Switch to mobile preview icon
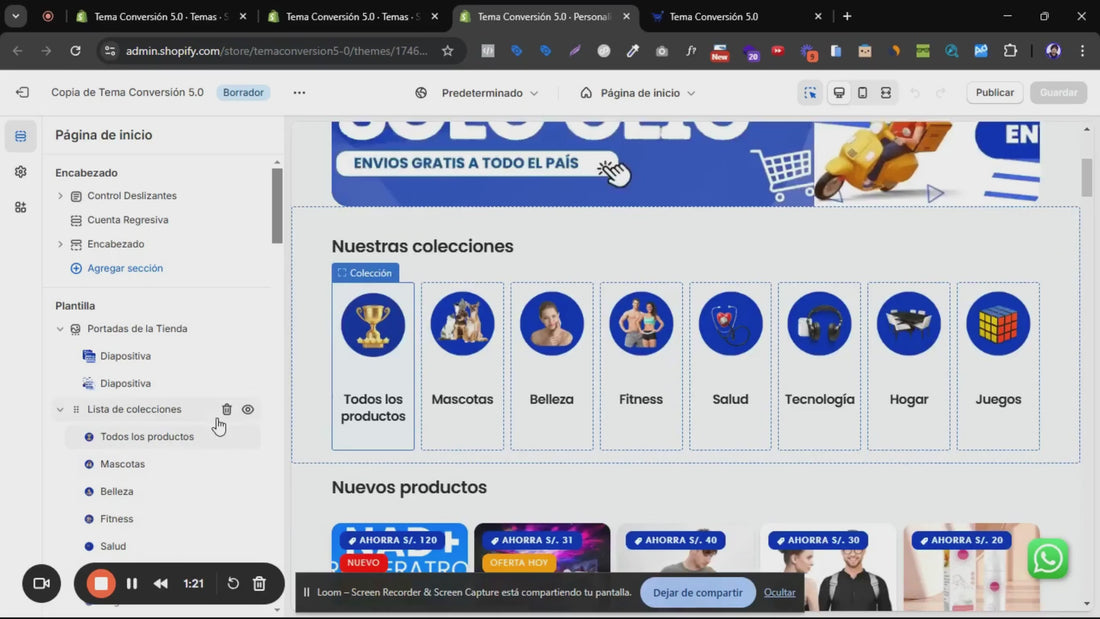 862,93
